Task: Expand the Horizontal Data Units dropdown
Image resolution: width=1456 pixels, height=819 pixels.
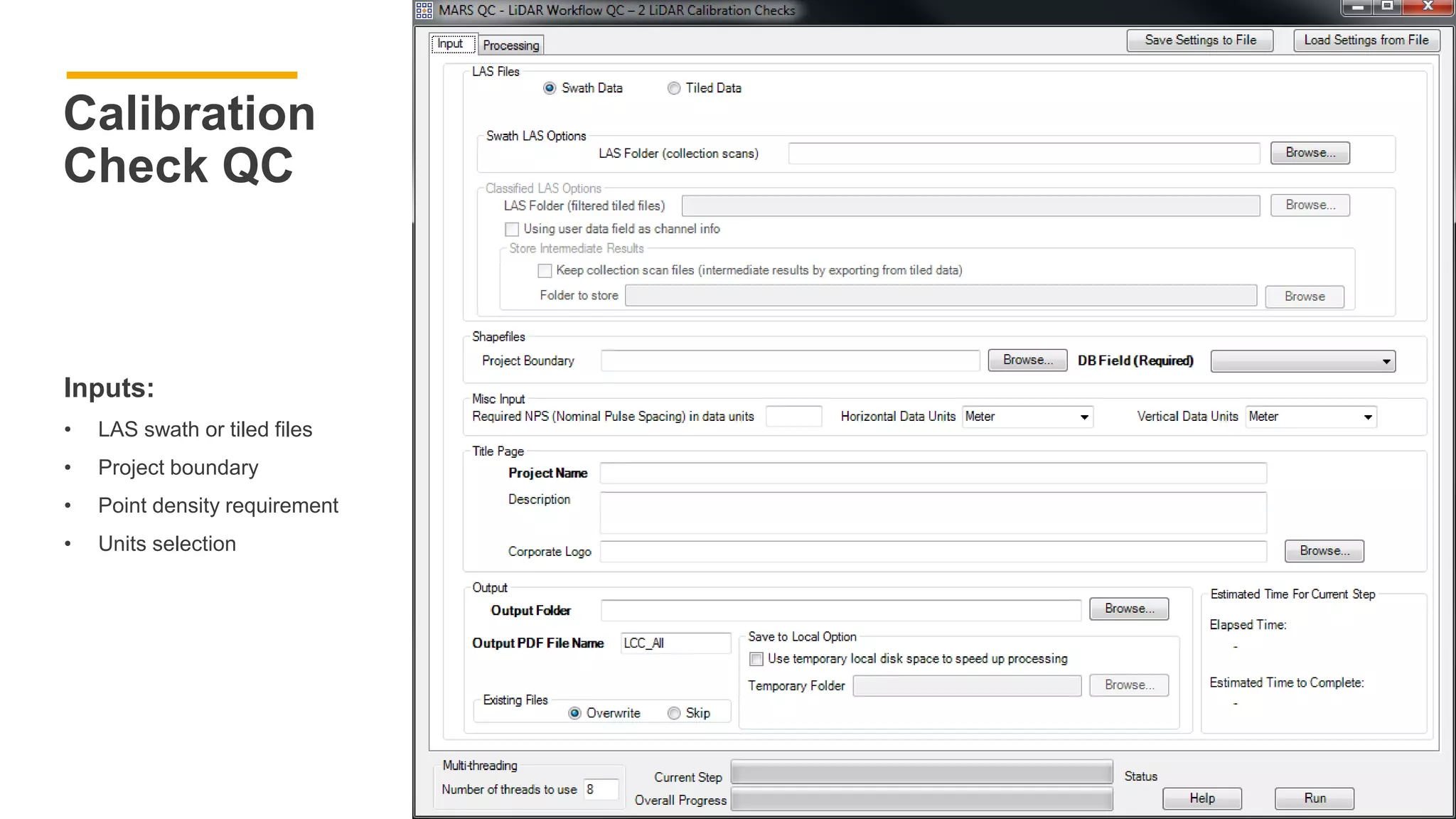Action: click(x=1027, y=417)
